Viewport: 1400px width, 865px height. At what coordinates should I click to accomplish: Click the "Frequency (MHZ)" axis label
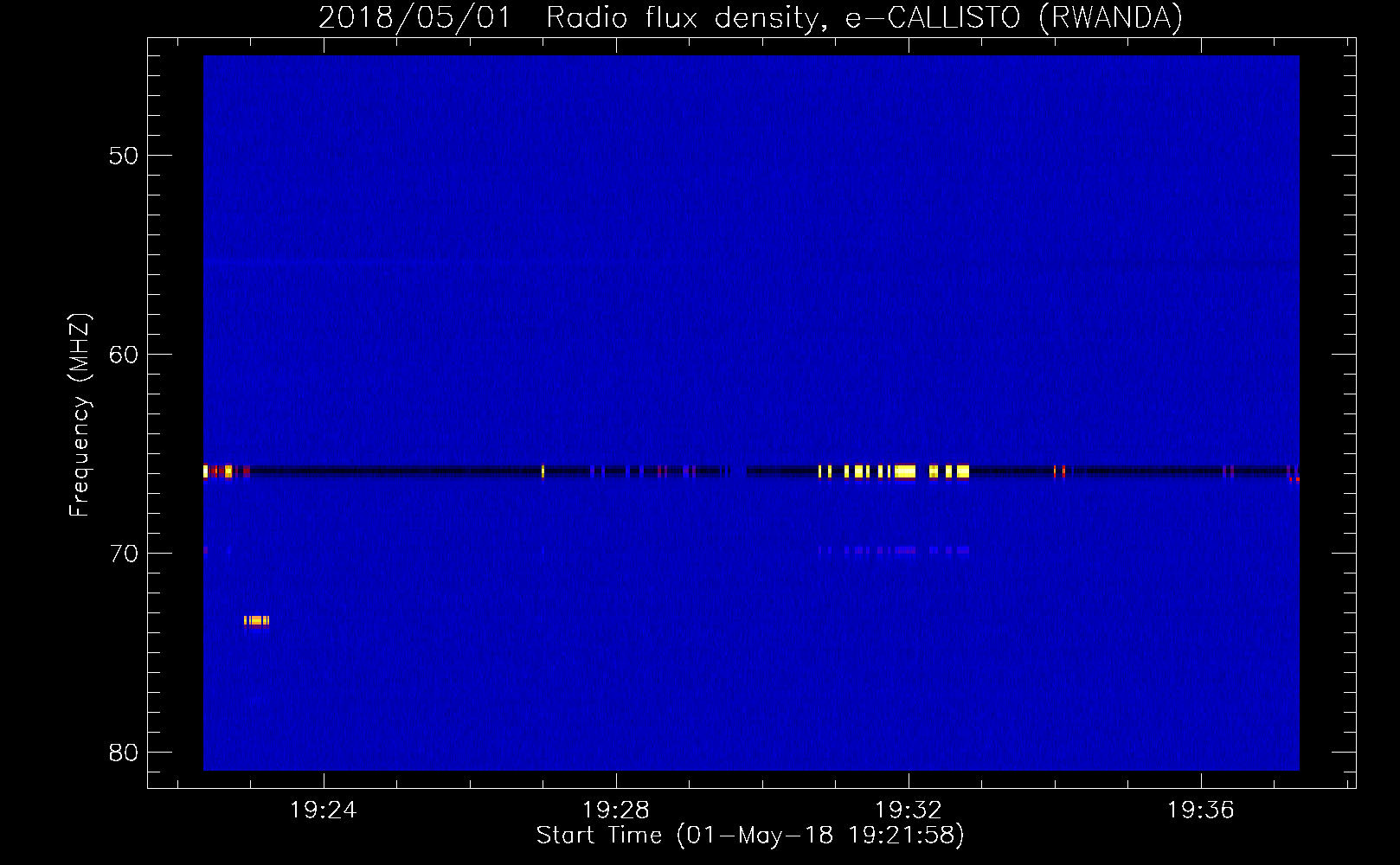(80, 414)
